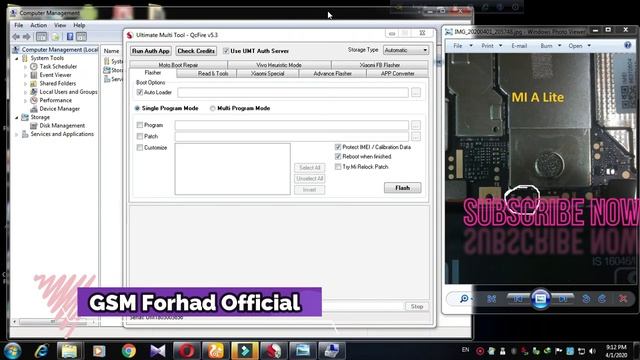Open Print menu in Photo Viewer
This screenshot has height=360, width=640.
point(487,46)
